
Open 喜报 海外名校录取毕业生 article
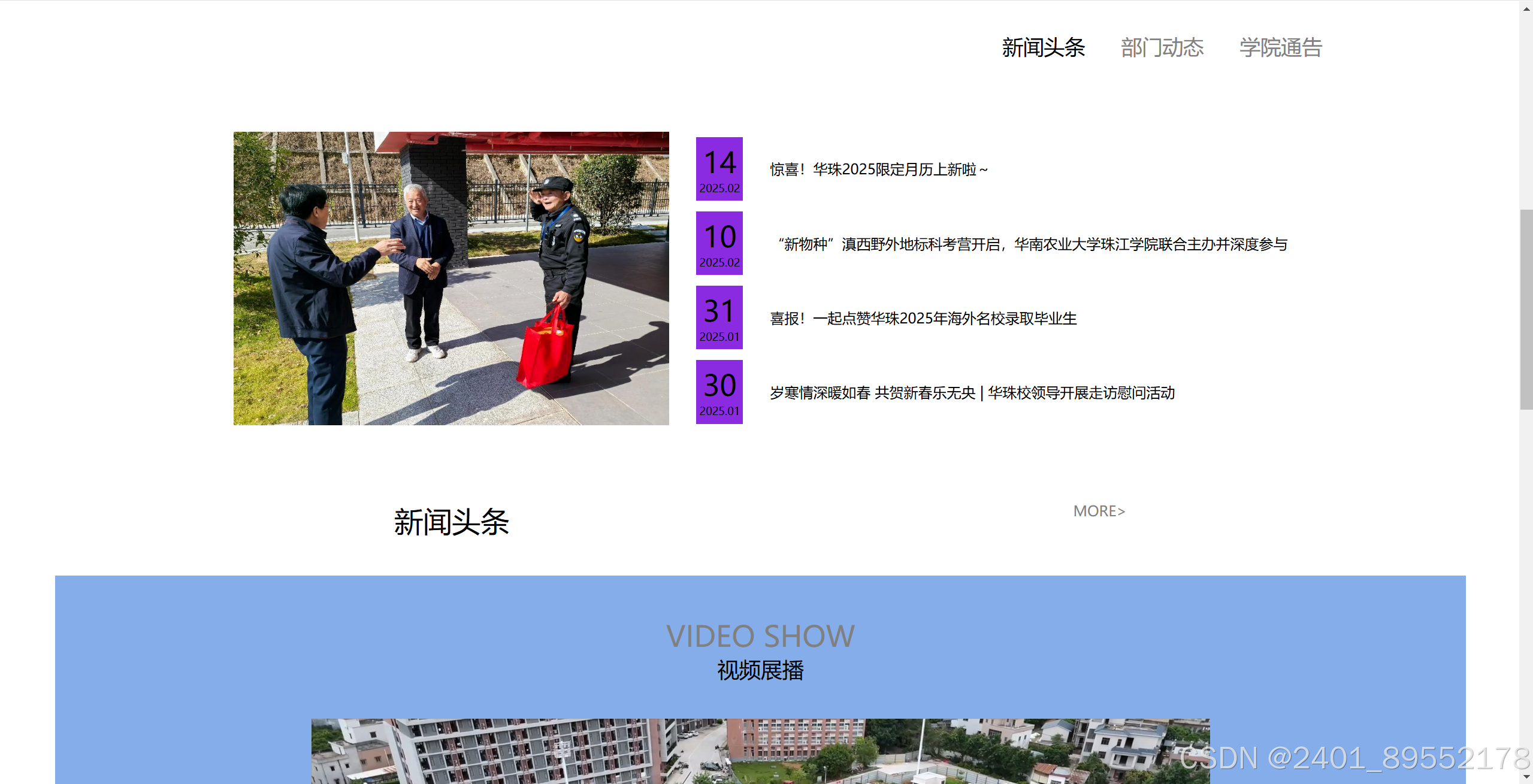coord(923,319)
